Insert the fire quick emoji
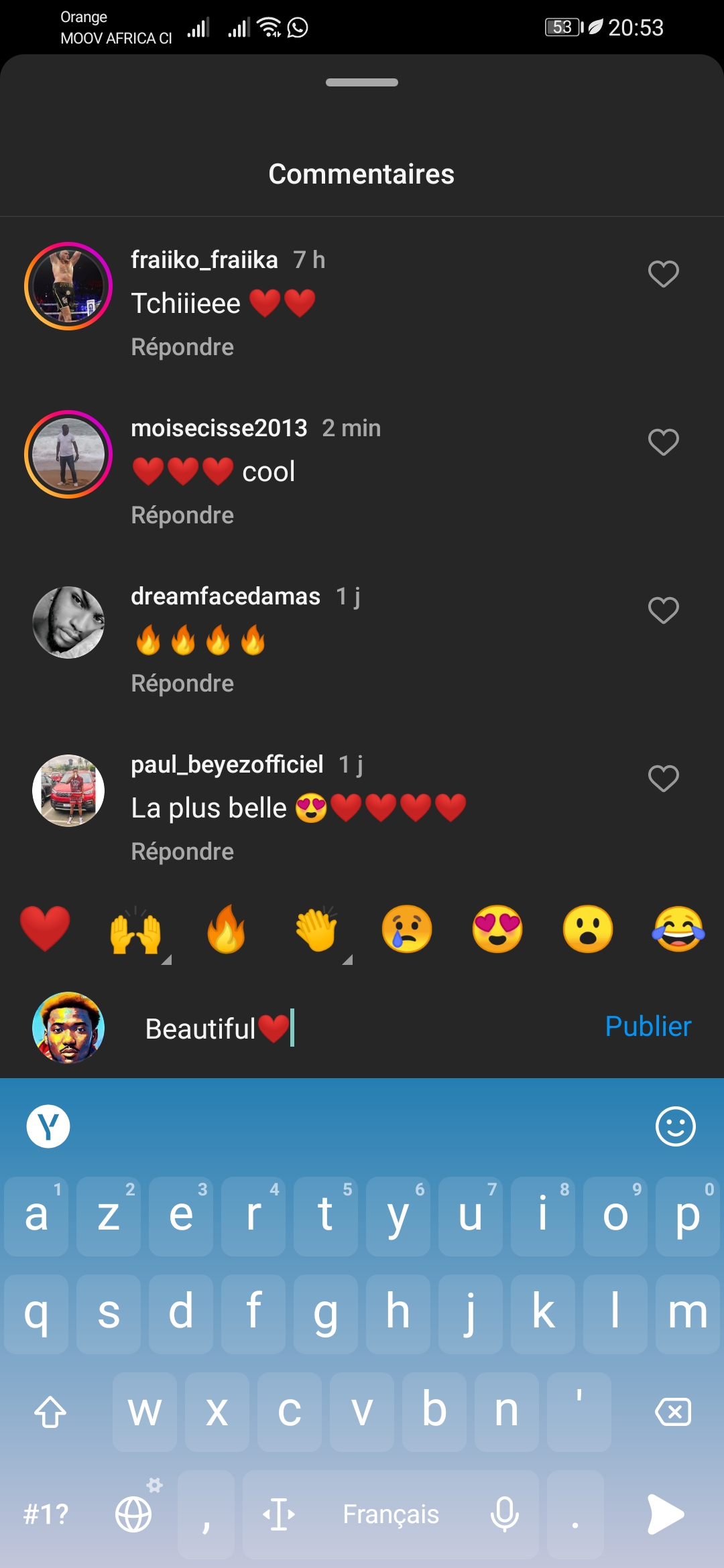 [x=226, y=929]
